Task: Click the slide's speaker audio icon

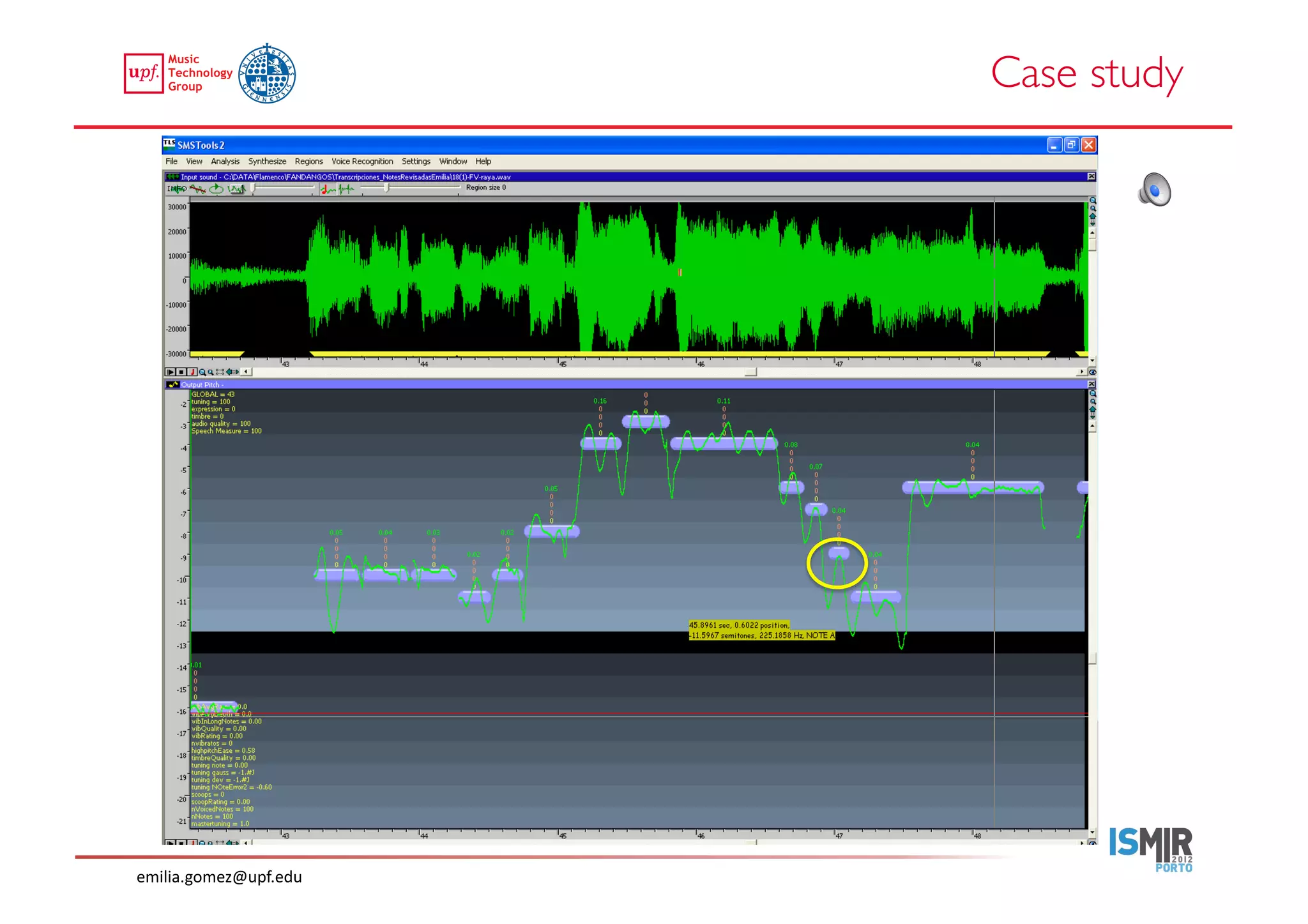Action: (x=1154, y=190)
